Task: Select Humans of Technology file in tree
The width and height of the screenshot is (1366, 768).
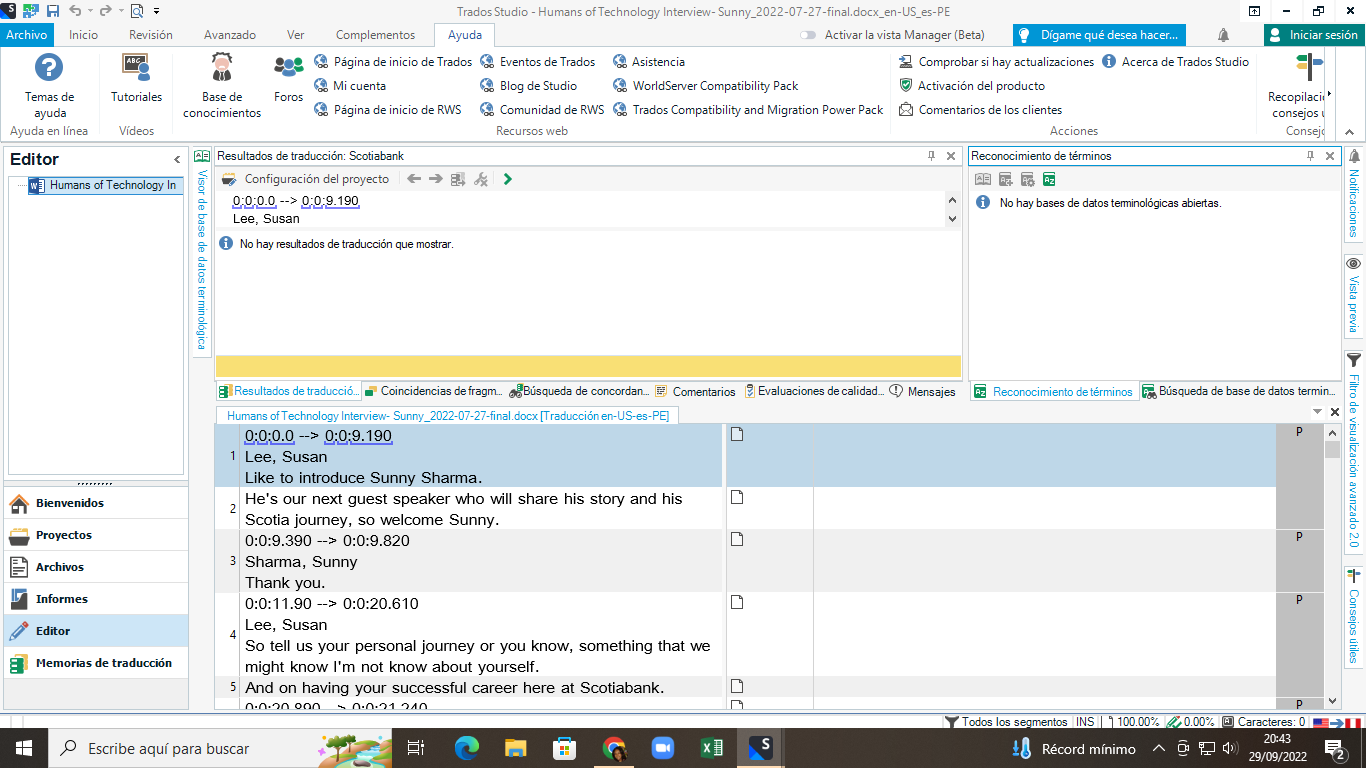Action: [x=104, y=185]
